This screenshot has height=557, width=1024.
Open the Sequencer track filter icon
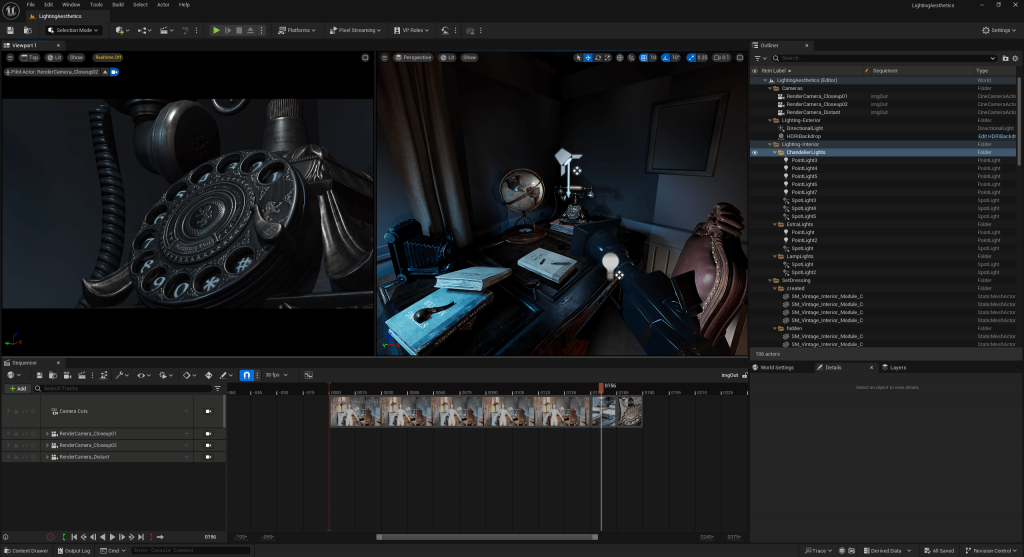point(217,388)
